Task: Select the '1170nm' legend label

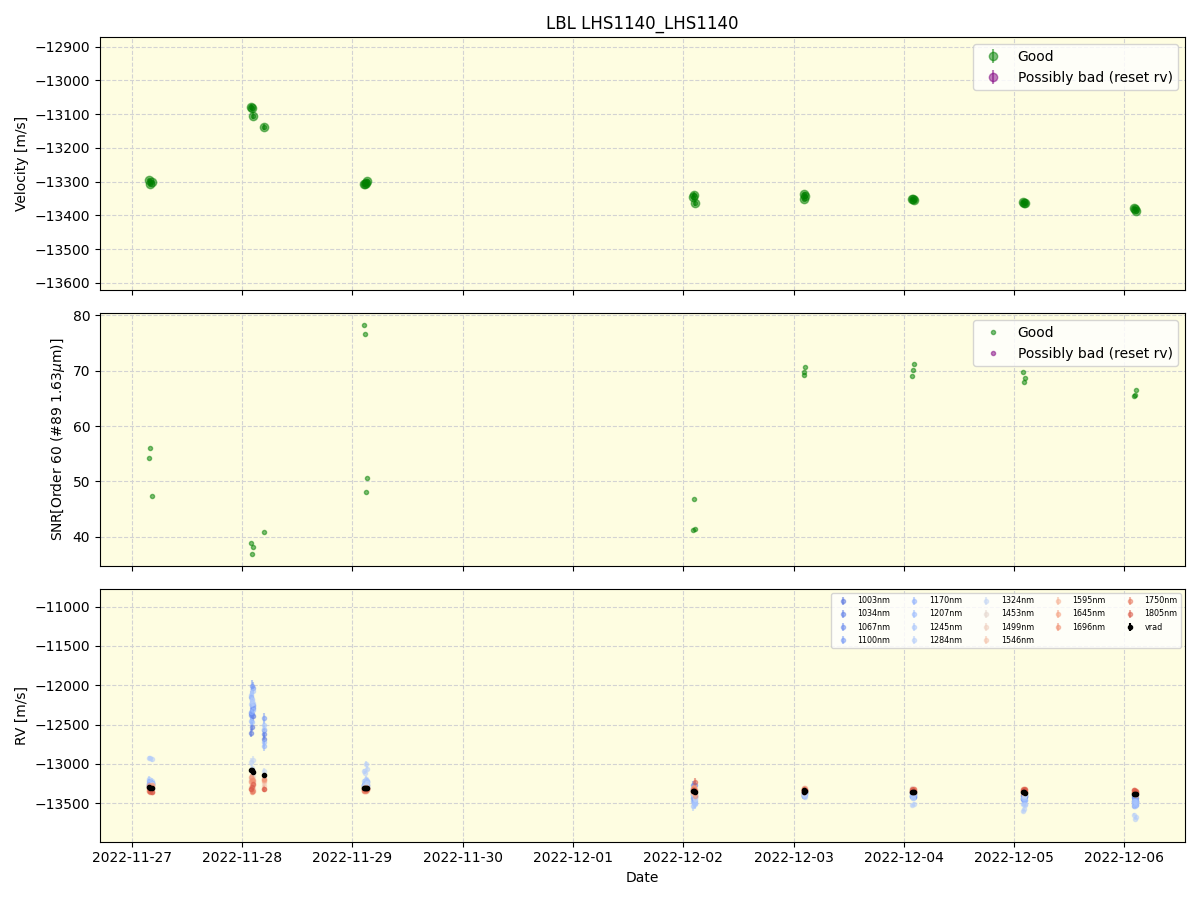Action: point(946,600)
